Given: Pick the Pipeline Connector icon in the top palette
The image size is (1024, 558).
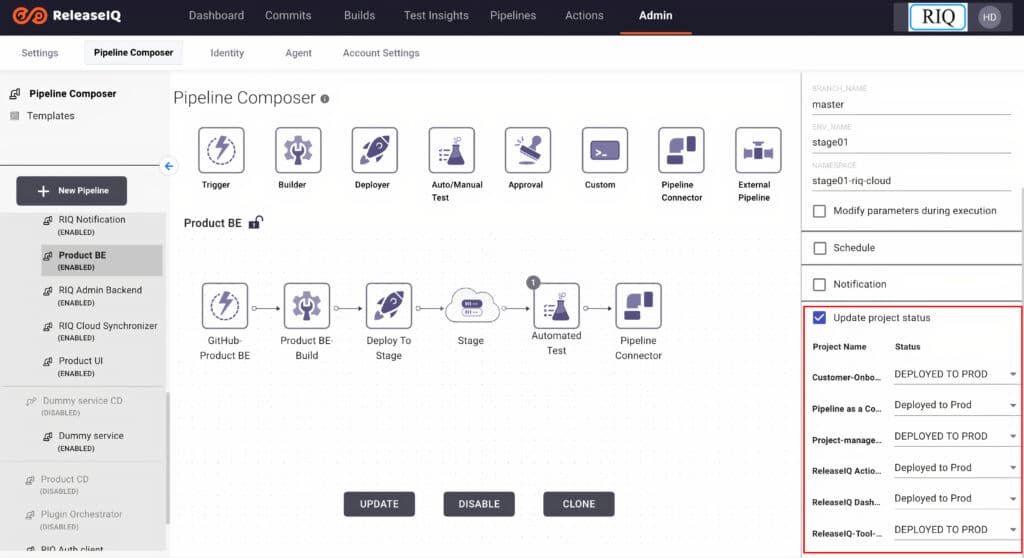Looking at the screenshot, I should tap(681, 150).
